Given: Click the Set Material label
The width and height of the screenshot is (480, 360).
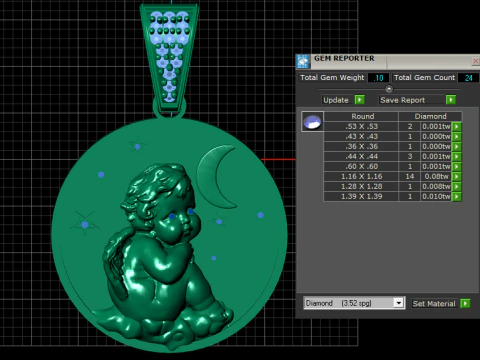Looking at the screenshot, I should pos(434,304).
